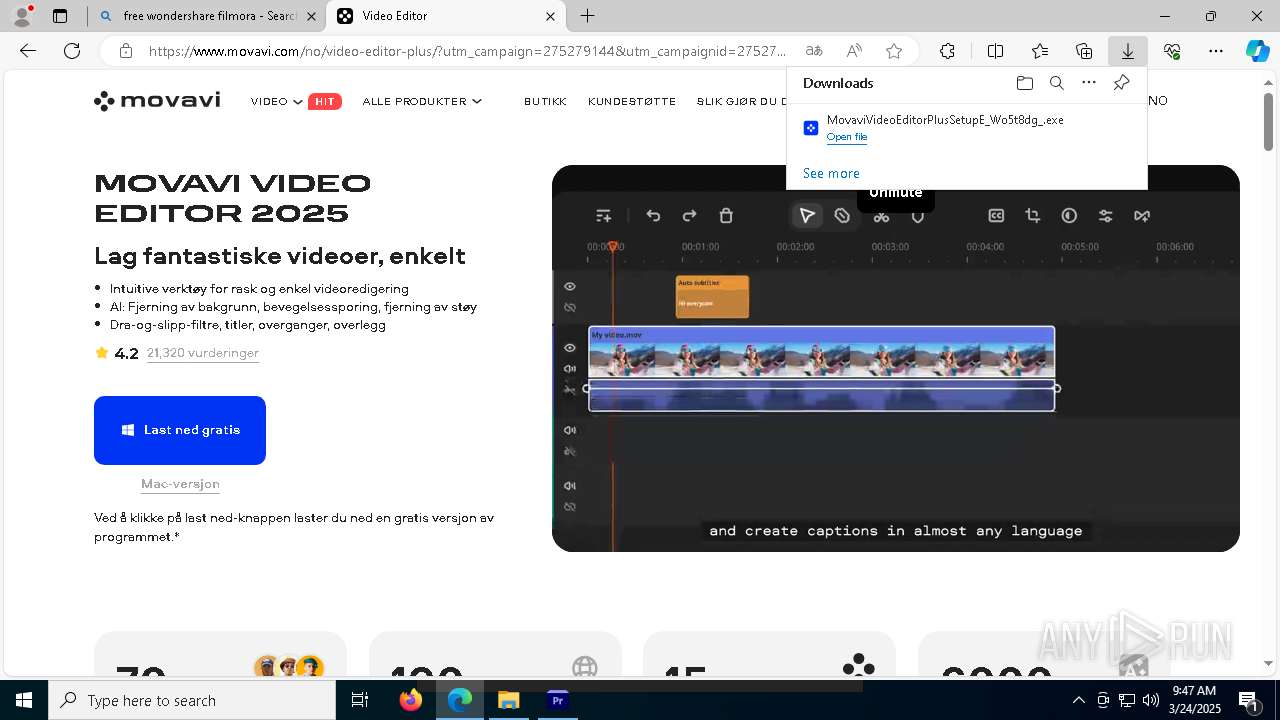Select the orange Auto subtitles clip
Image resolution: width=1280 pixels, height=720 pixels.
tap(712, 297)
